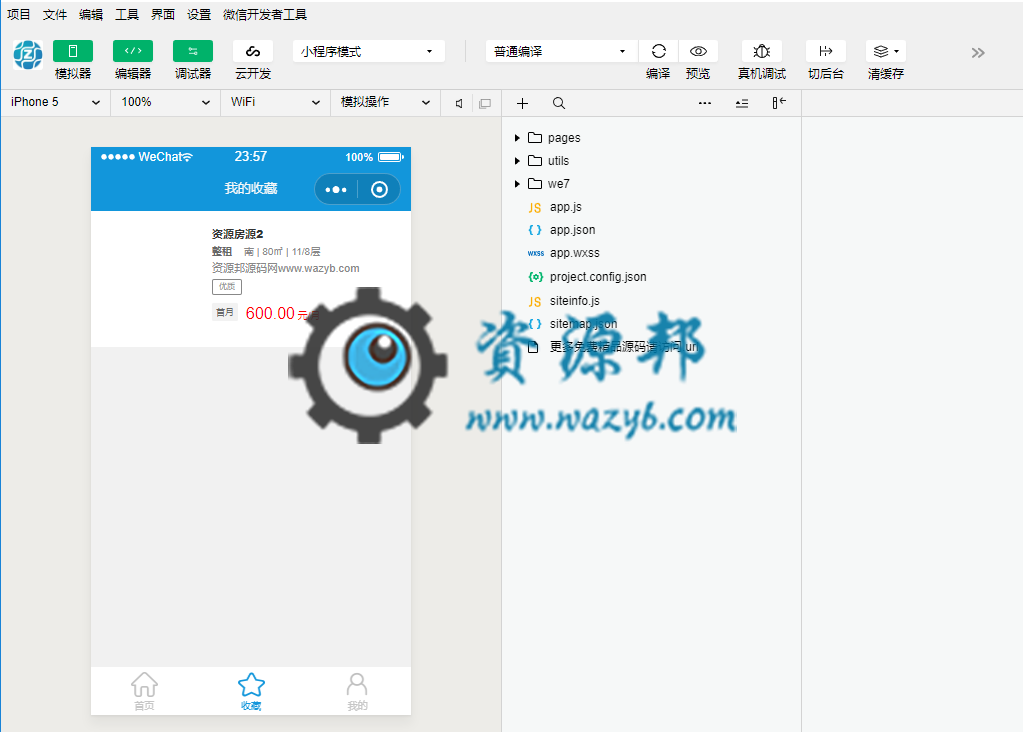Open cloud development icon
Screen dimensions: 1023x732
pos(252,52)
